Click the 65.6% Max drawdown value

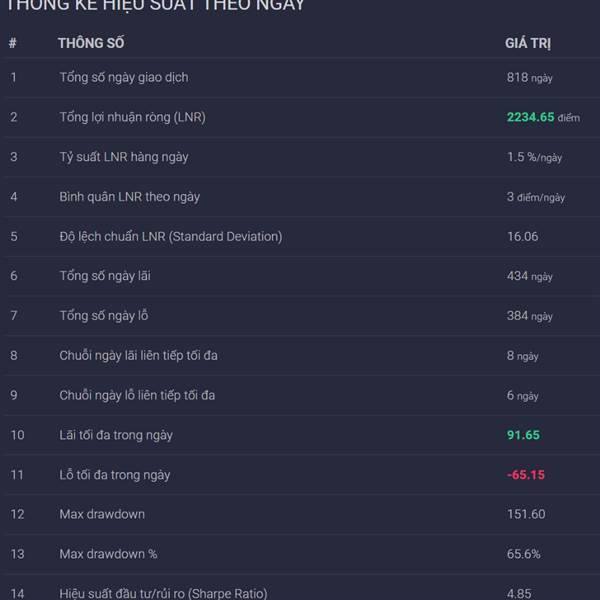point(523,554)
